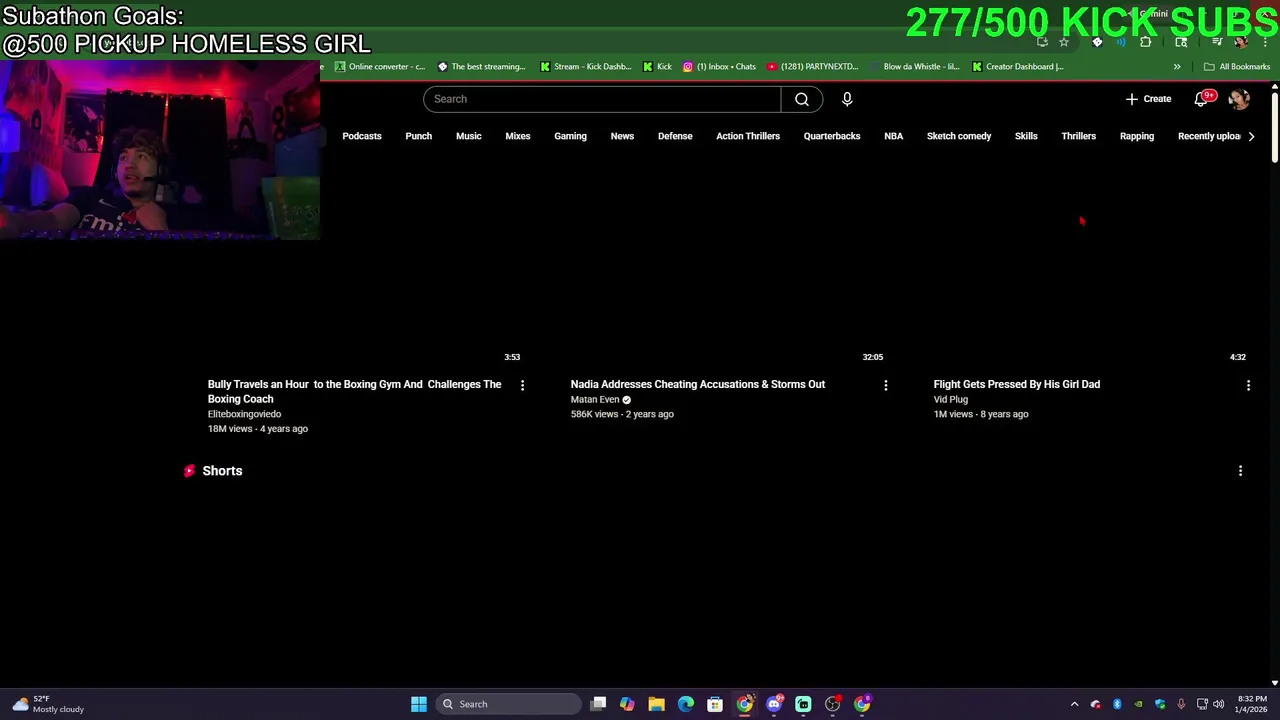This screenshot has height=720, width=1280.
Task: Open Chrome extensions puzzle icon
Action: 1146,42
